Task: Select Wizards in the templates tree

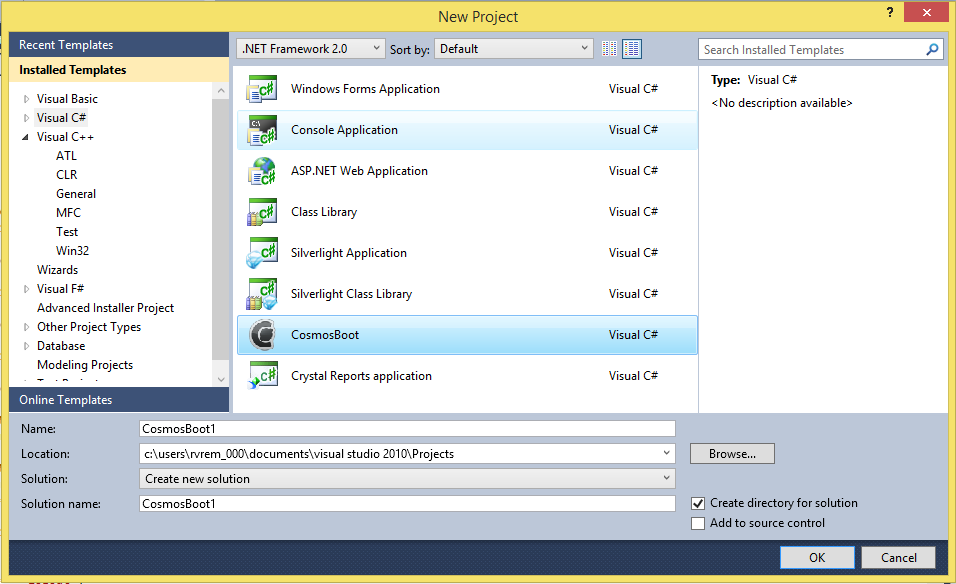Action: point(57,270)
